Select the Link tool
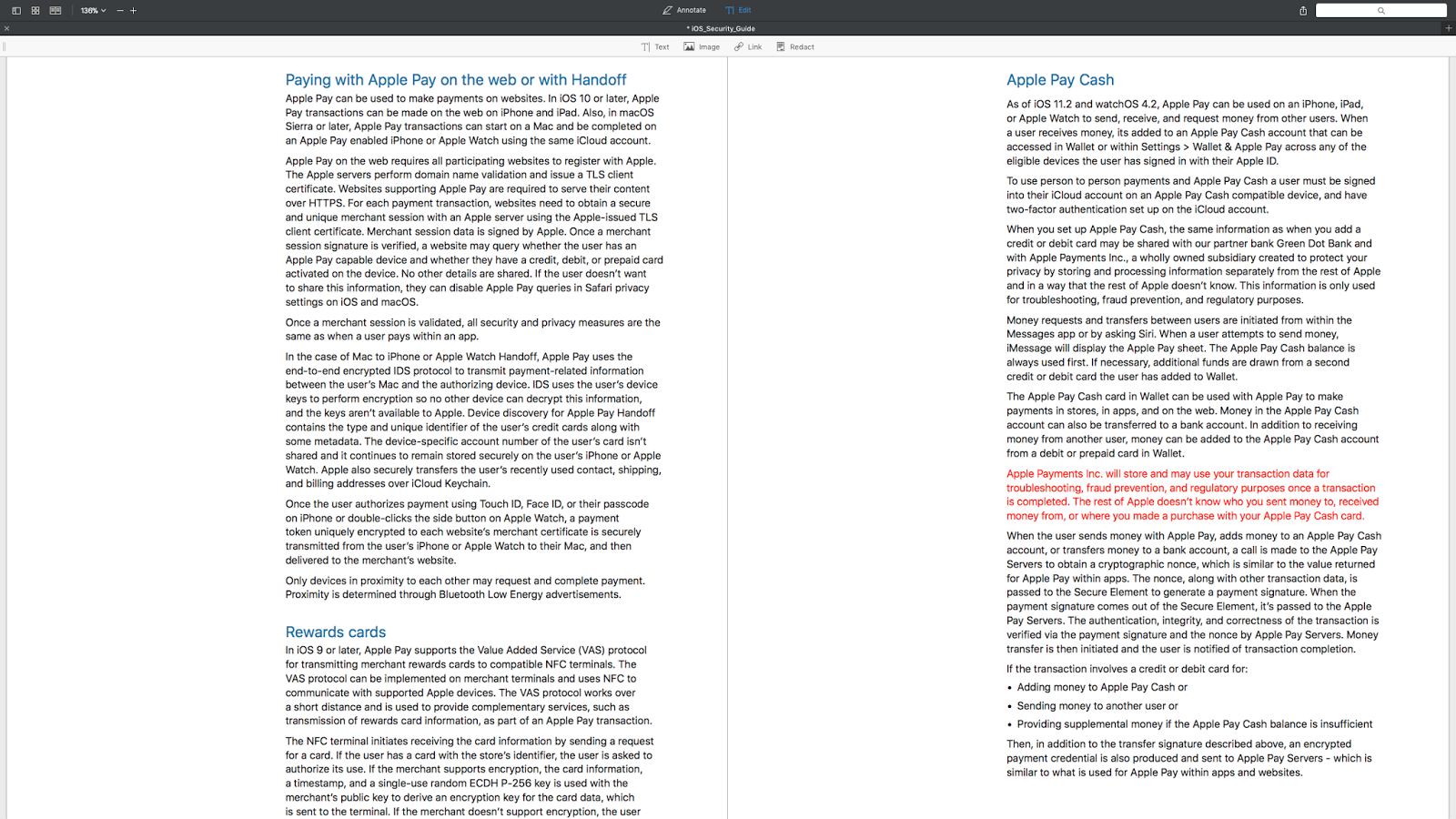The image size is (1456, 819). pos(748,46)
